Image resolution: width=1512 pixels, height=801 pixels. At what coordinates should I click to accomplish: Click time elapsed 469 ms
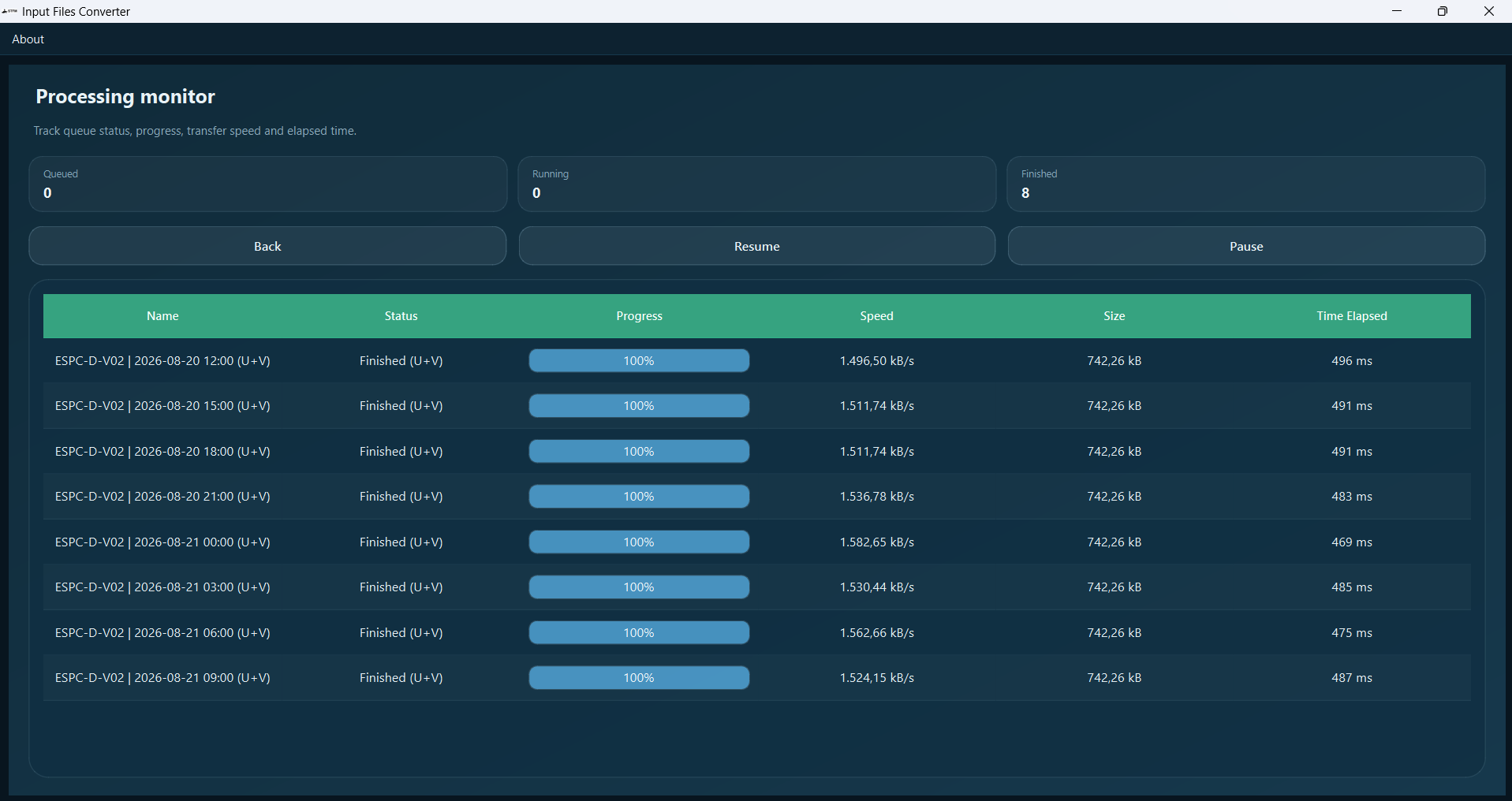coord(1351,542)
